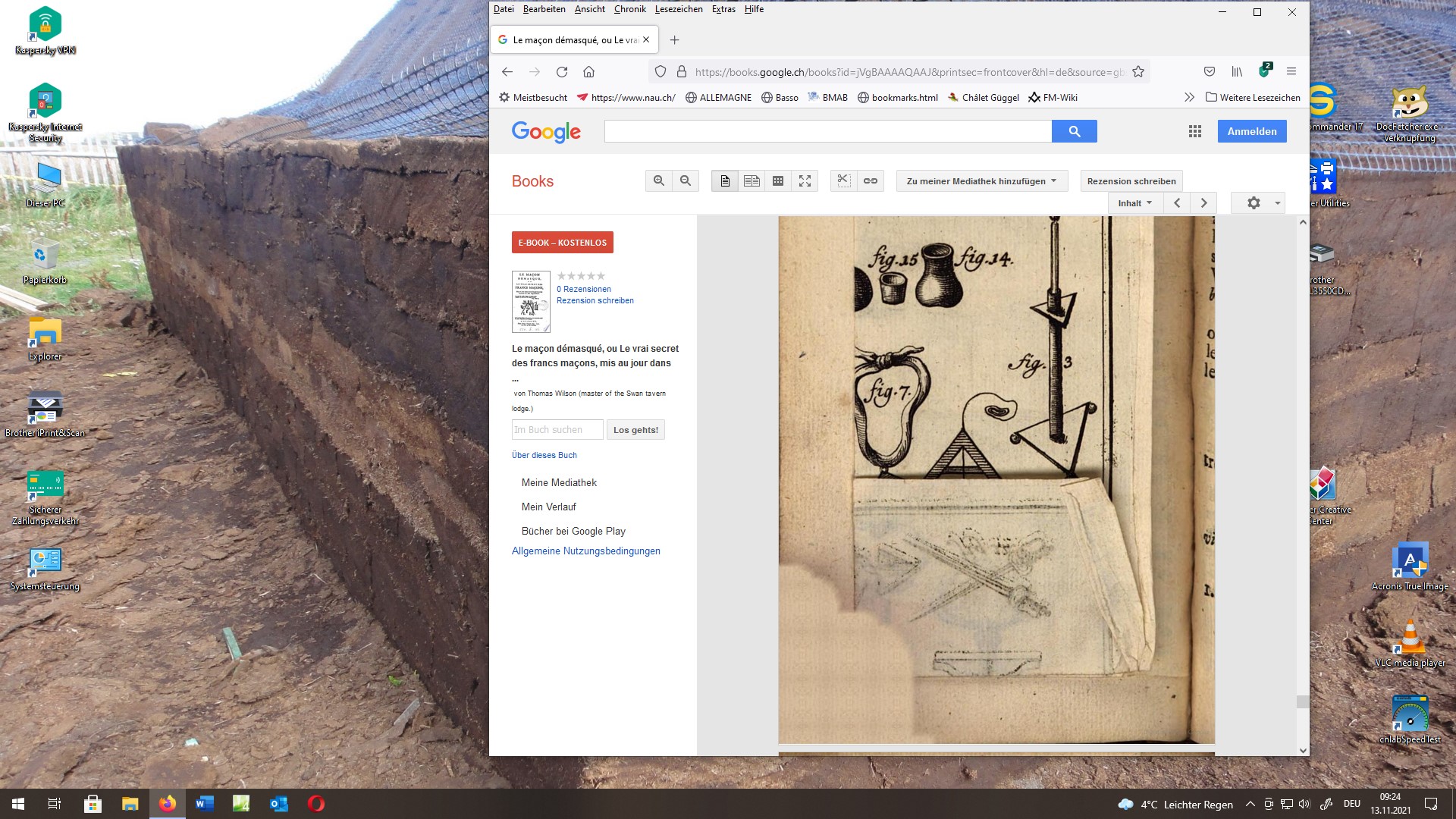Image resolution: width=1456 pixels, height=819 pixels.
Task: Open the Firefox library icon
Action: pyautogui.click(x=1237, y=72)
